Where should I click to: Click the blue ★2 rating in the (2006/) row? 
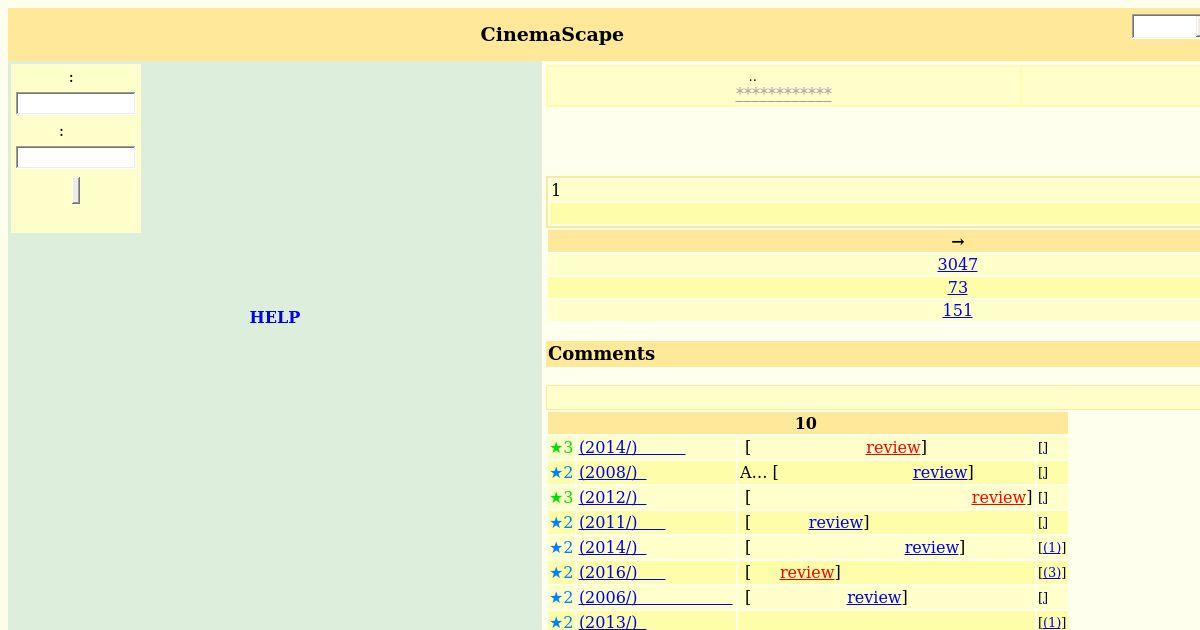tap(561, 597)
